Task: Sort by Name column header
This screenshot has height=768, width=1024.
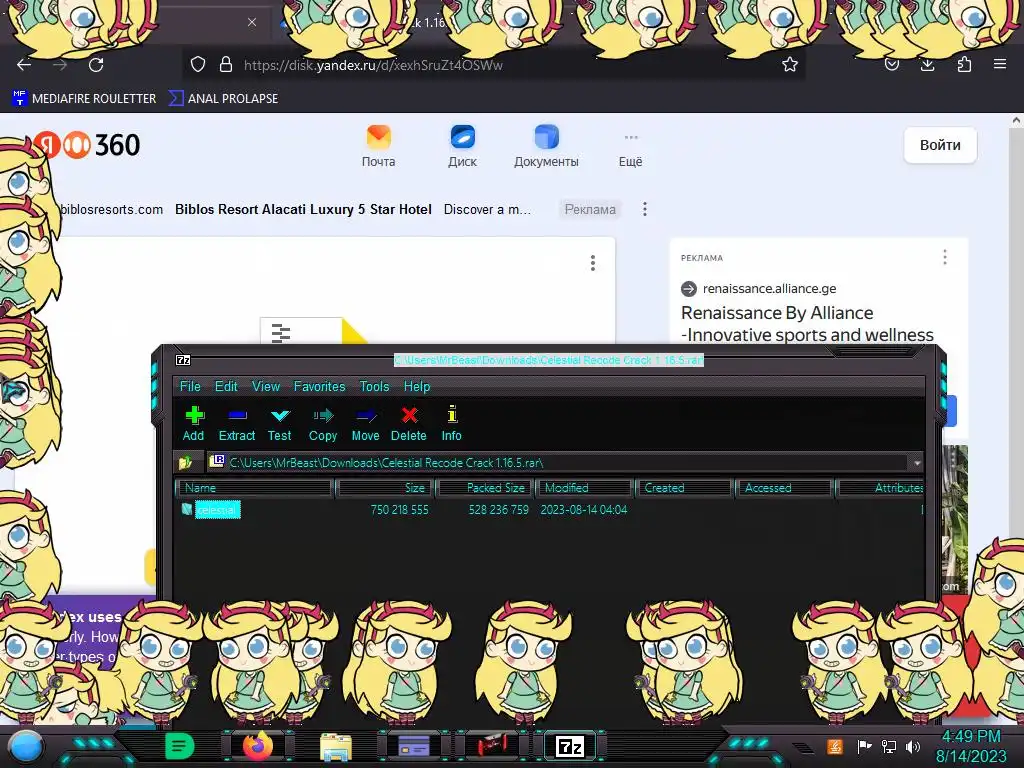Action: tap(255, 488)
